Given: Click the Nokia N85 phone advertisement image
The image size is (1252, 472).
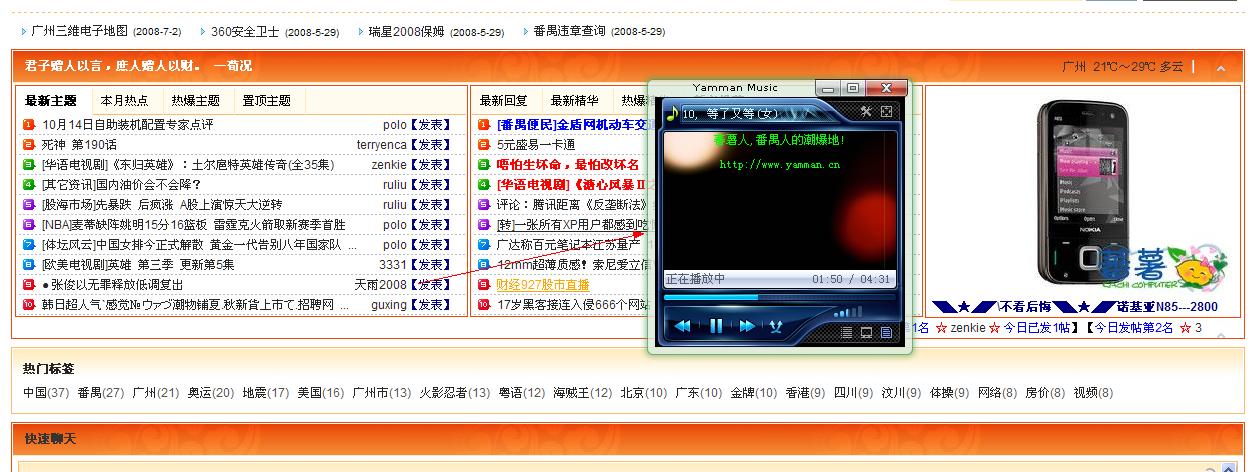Looking at the screenshot, I should (1082, 192).
